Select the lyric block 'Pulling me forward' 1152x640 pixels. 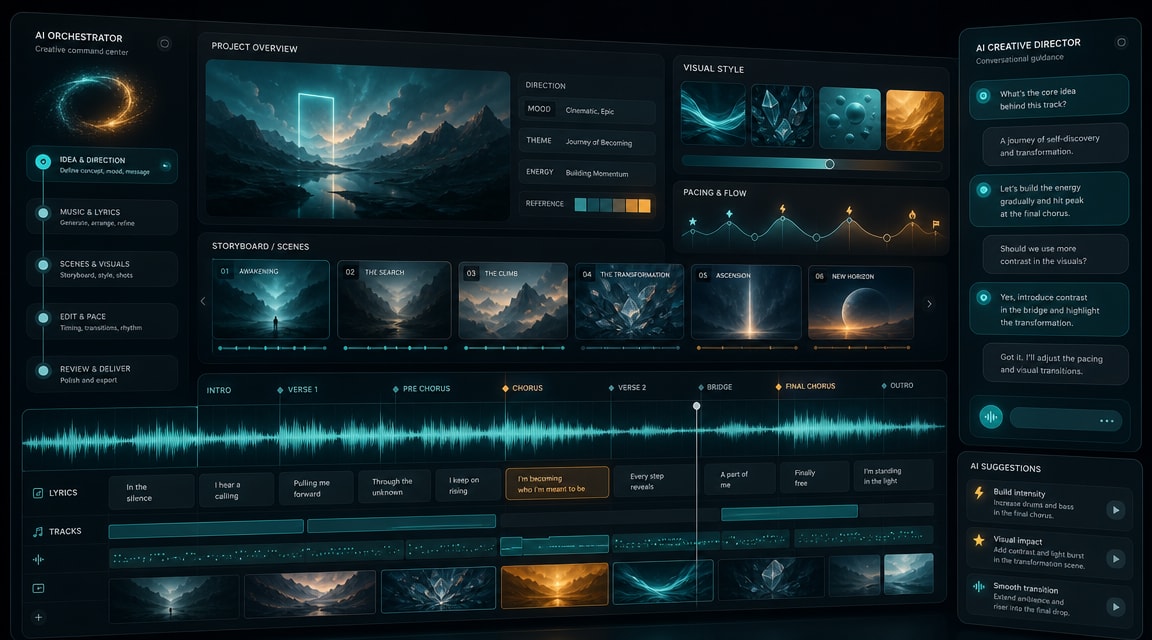click(316, 488)
